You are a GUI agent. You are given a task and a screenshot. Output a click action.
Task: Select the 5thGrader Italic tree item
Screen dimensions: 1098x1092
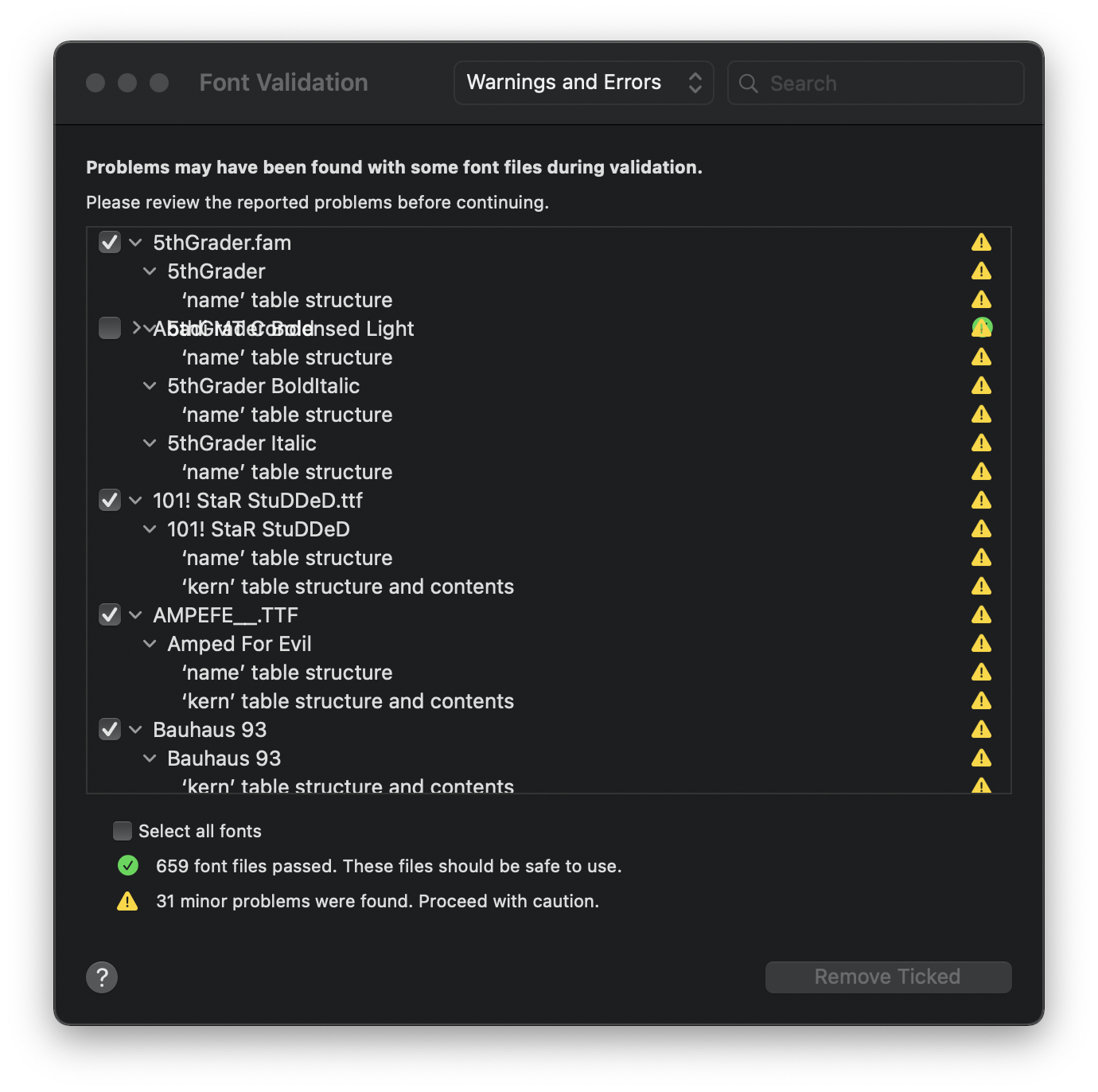pyautogui.click(x=242, y=443)
